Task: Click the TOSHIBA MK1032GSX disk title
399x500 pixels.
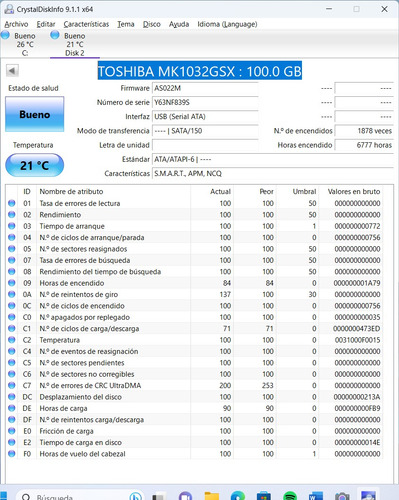Action: tap(200, 71)
